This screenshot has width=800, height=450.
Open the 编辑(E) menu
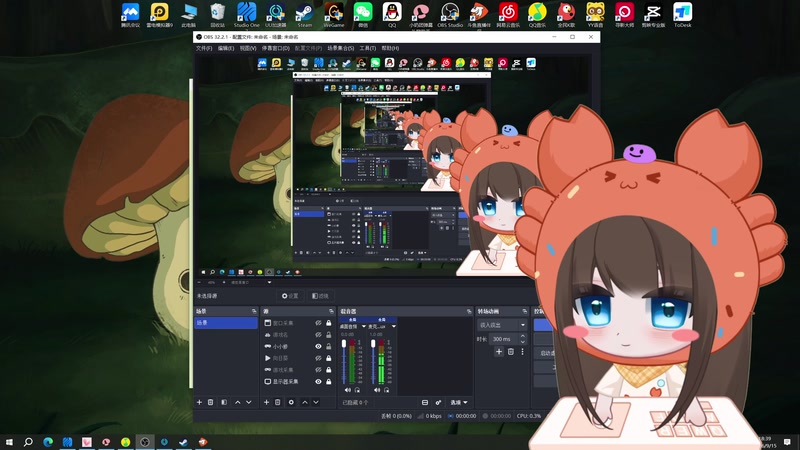coord(226,48)
